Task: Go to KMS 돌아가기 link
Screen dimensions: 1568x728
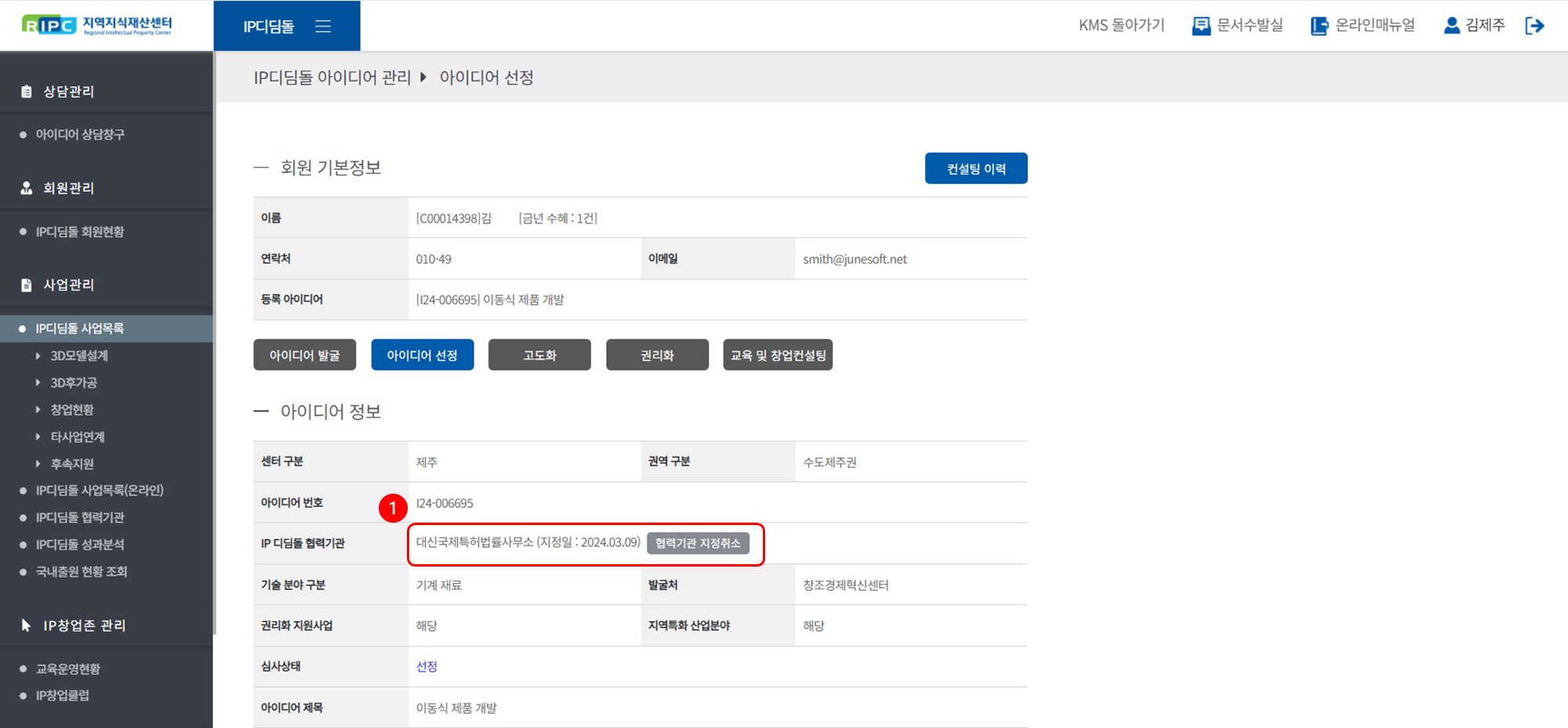Action: tap(1121, 26)
